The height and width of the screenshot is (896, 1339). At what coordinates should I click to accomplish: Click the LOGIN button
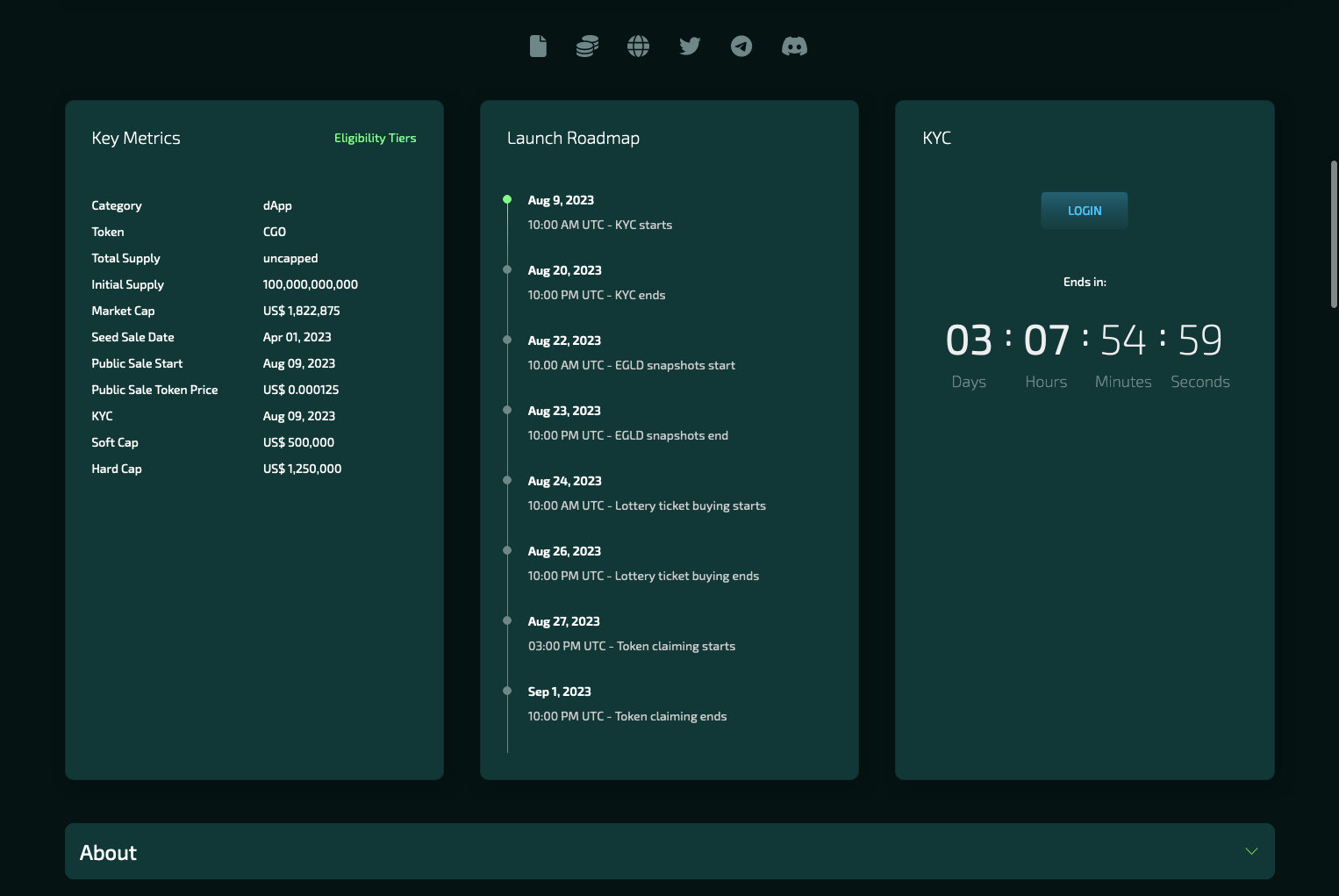pos(1084,210)
